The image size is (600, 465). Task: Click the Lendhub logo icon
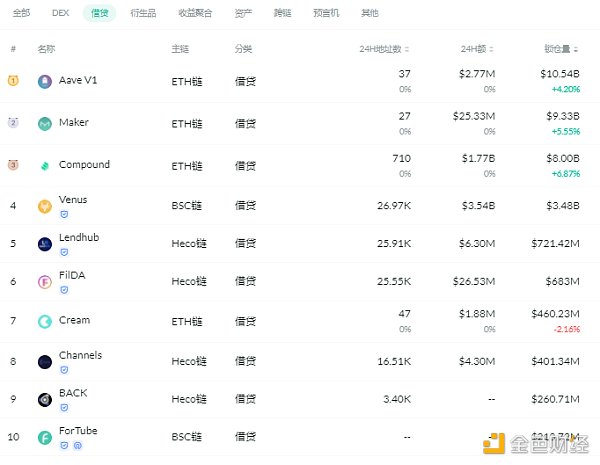coord(45,244)
